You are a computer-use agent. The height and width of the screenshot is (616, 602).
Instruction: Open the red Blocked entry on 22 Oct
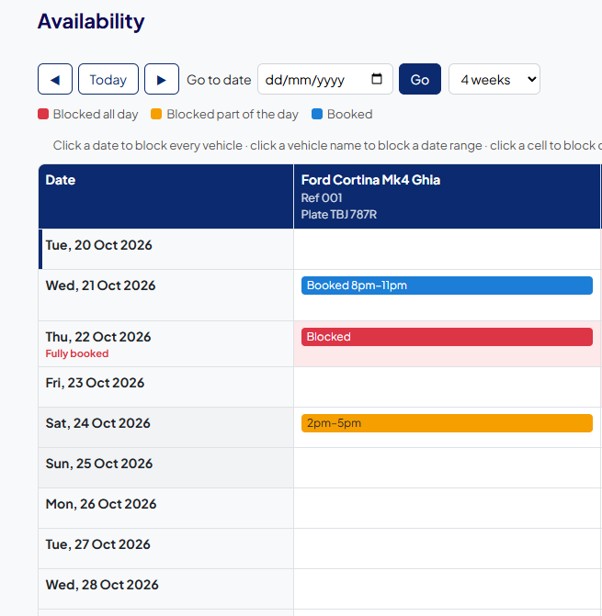(x=447, y=337)
